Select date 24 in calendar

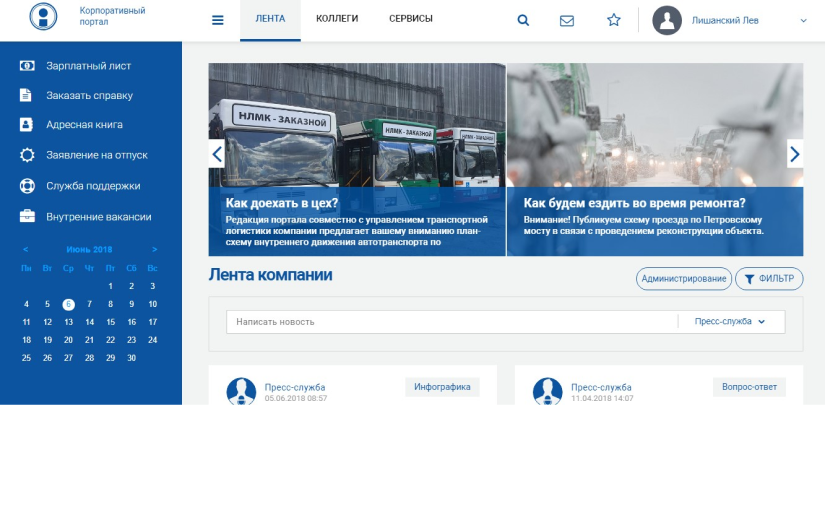153,340
